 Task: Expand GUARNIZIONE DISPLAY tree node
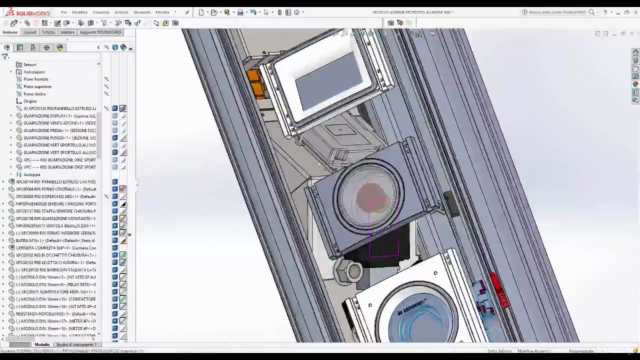click(11, 116)
